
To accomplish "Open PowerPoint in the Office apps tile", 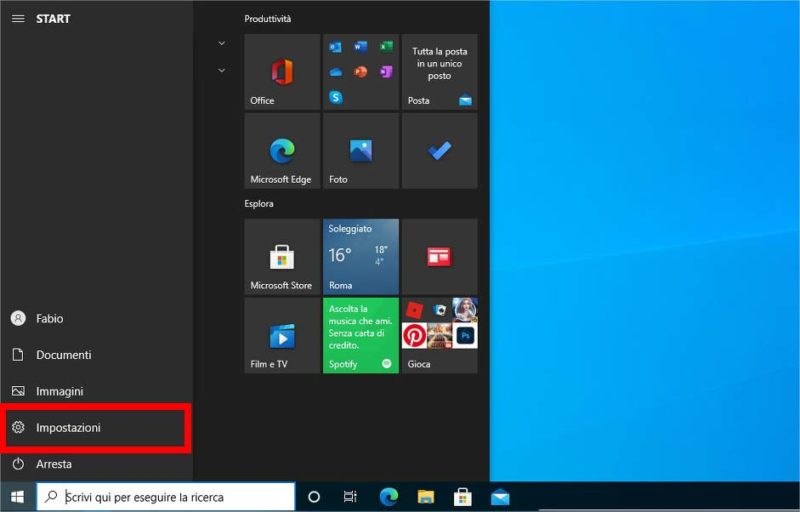I will point(361,72).
